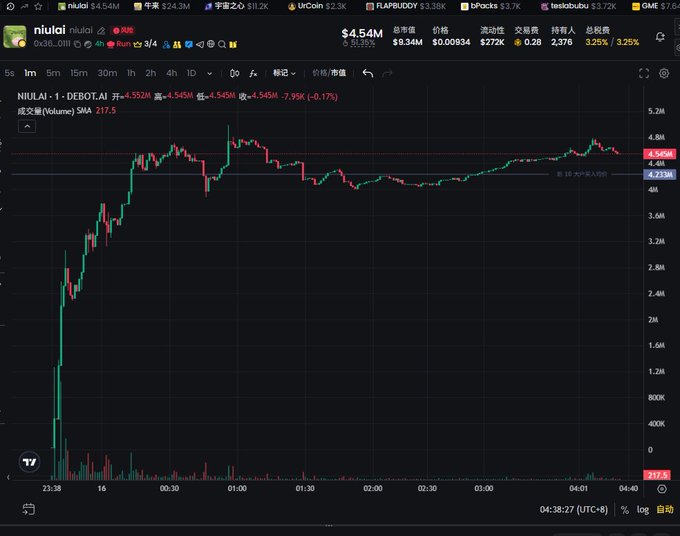Select the niulai $4.54M ticker tab

[x=89, y=6]
